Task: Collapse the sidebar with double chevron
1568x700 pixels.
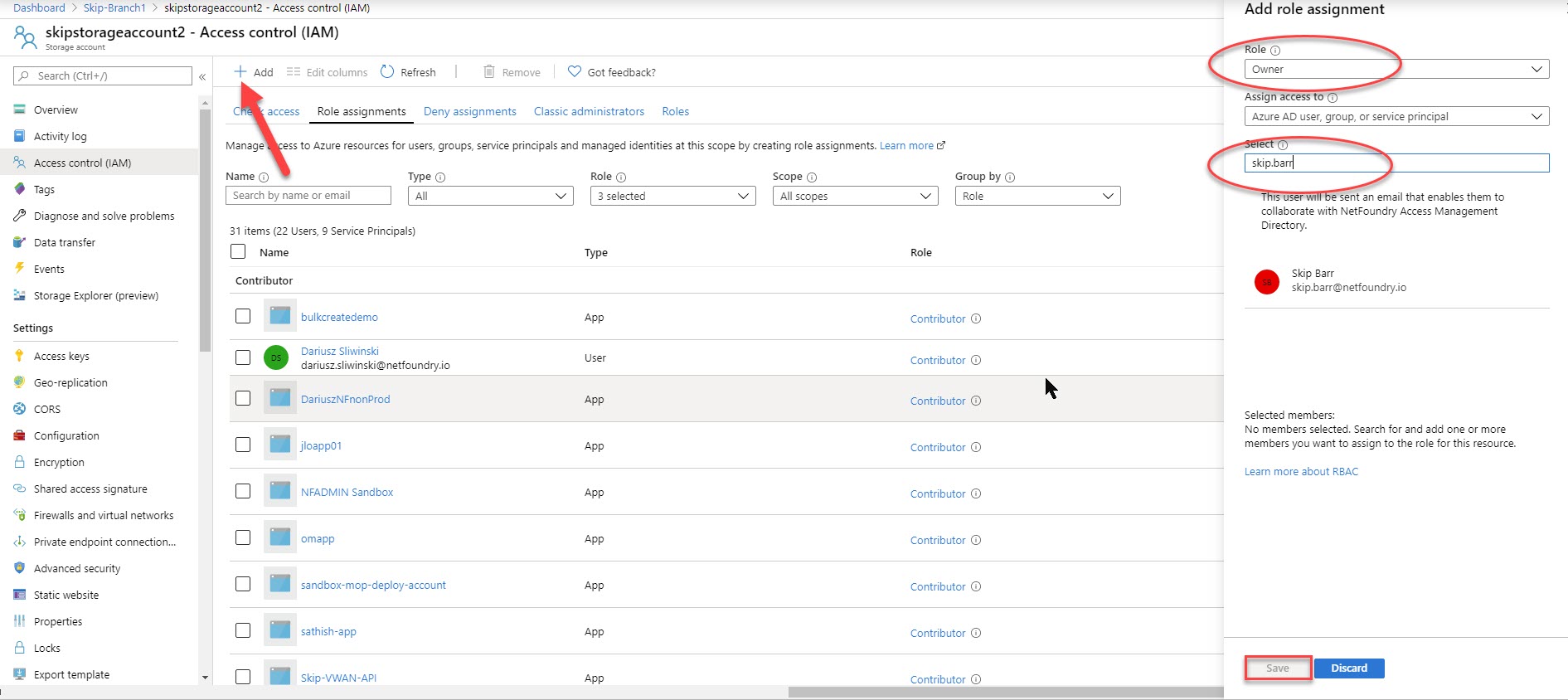Action: [x=202, y=76]
